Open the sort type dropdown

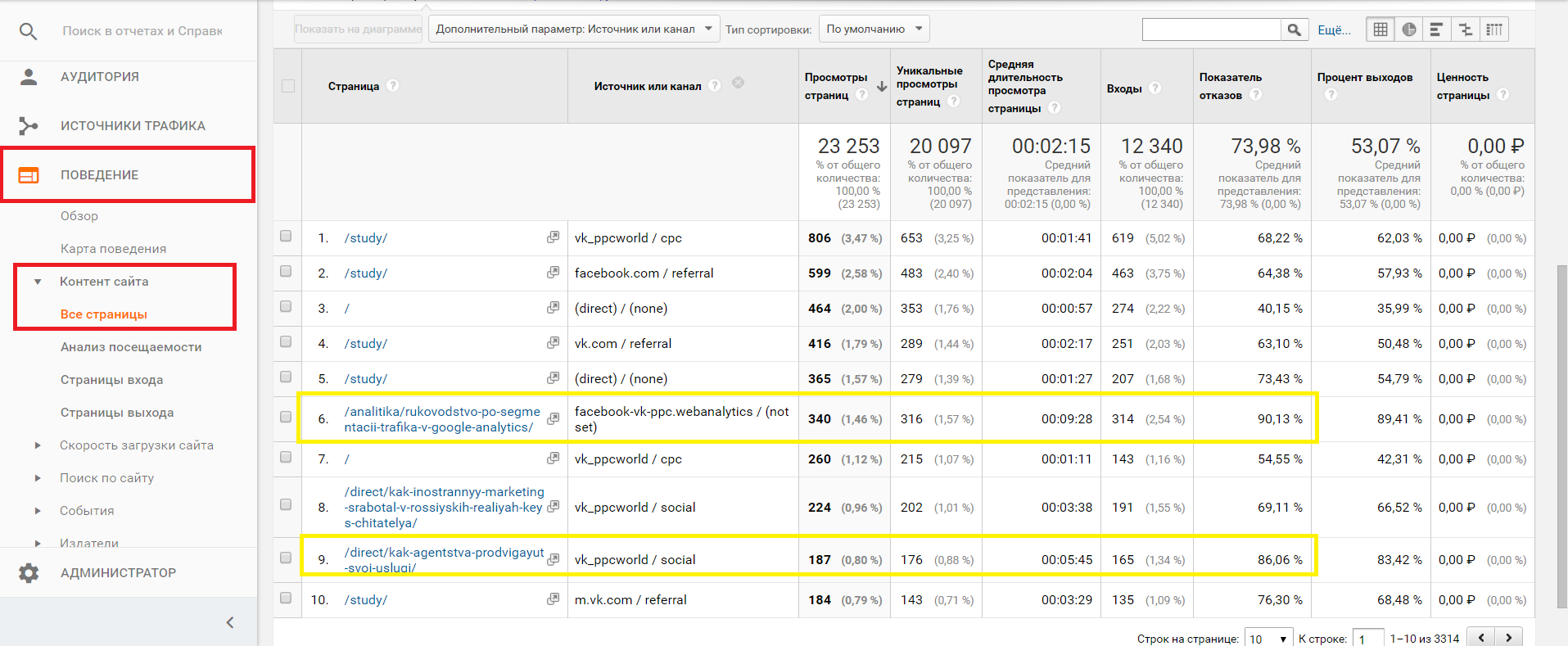pos(874,29)
